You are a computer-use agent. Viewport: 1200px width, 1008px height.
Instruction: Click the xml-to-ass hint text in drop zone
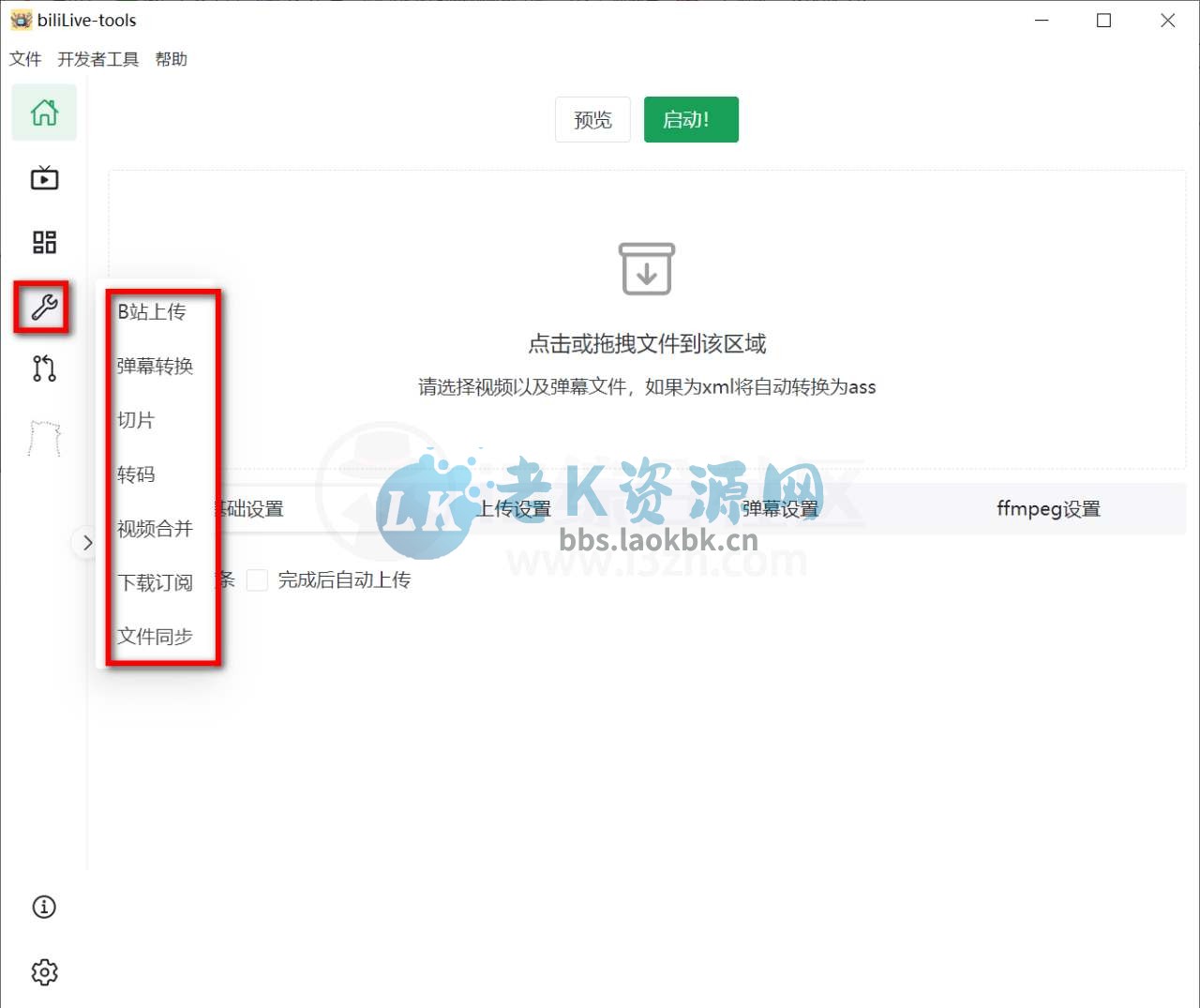[647, 387]
